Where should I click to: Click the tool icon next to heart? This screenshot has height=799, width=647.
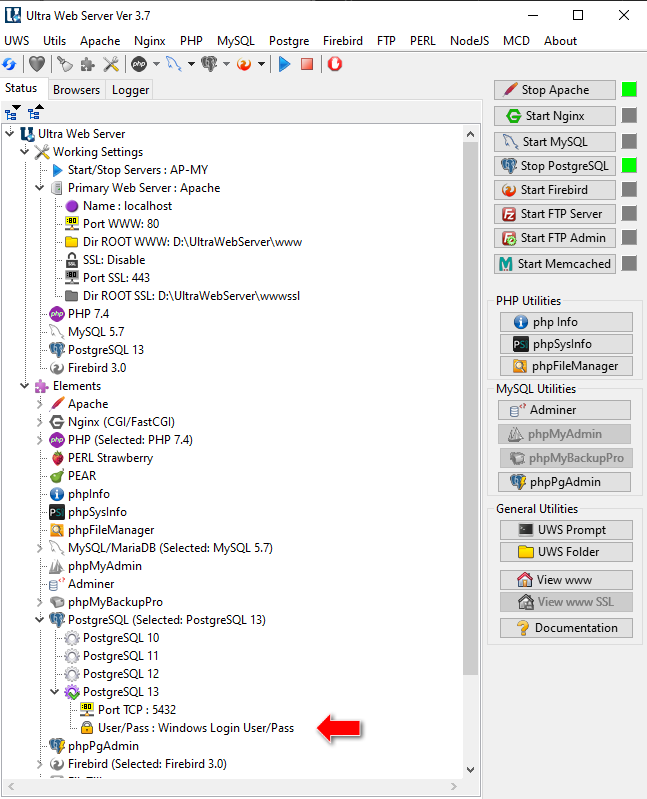(x=65, y=64)
